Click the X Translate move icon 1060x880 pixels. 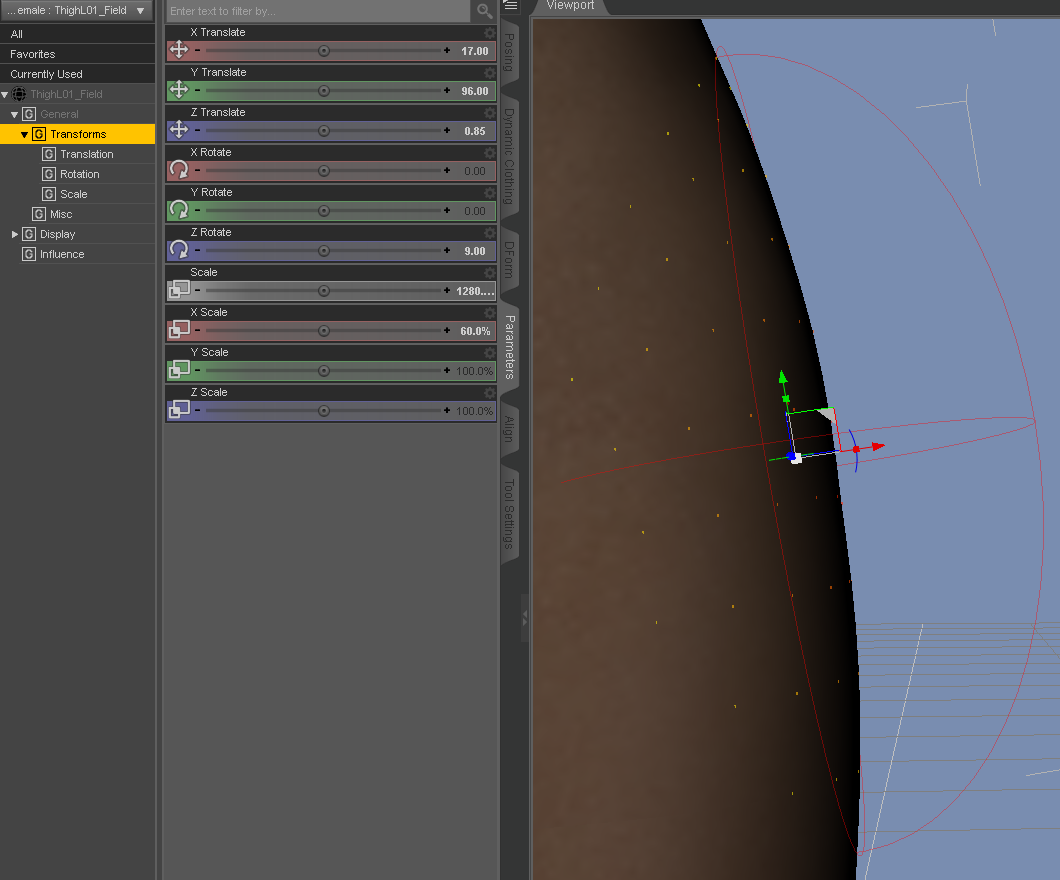(x=179, y=49)
